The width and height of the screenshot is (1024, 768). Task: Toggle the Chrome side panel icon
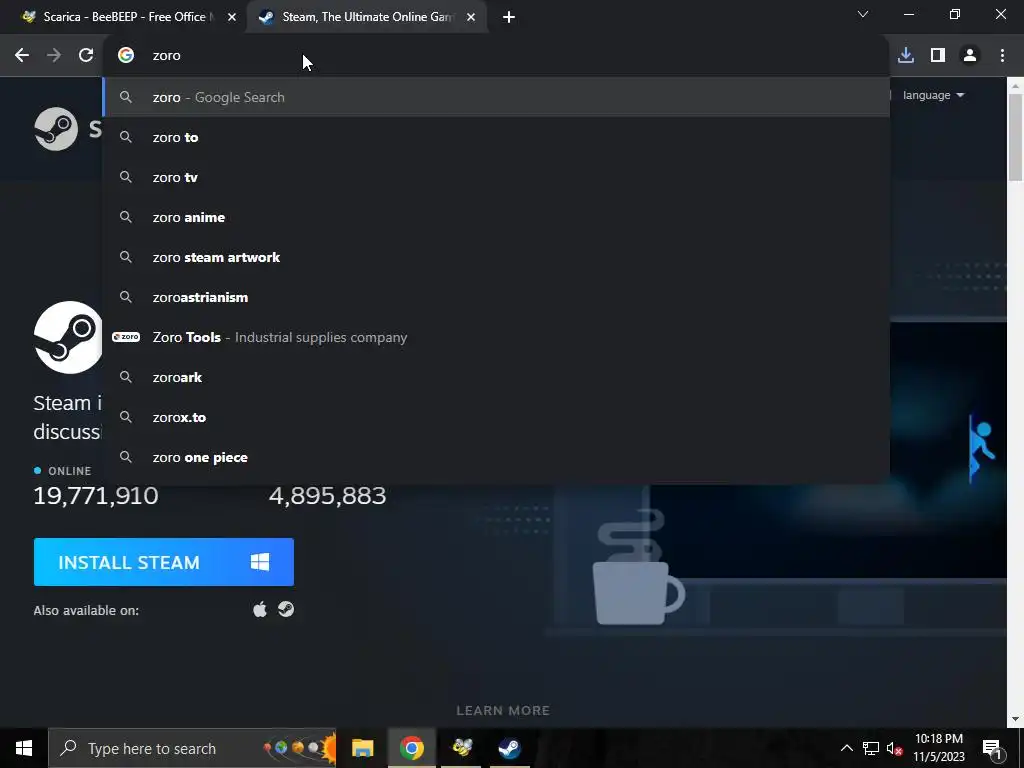coord(938,56)
